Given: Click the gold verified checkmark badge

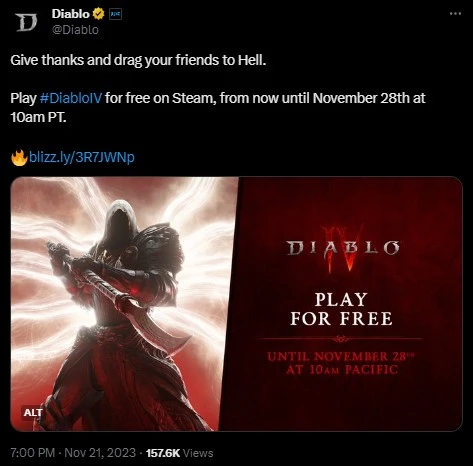Looking at the screenshot, I should (98, 14).
